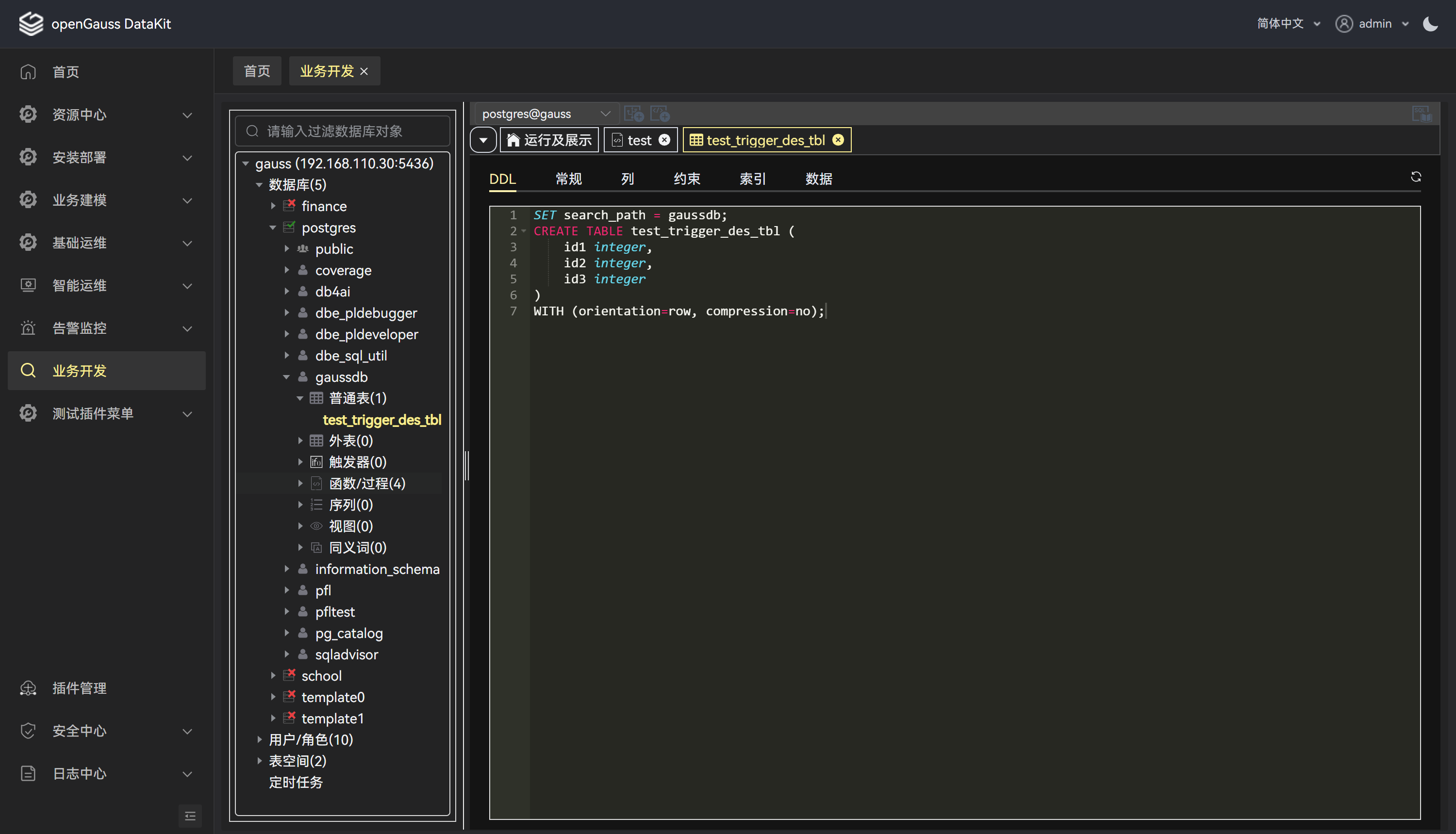Click the 运行及展示 home button
The height and width of the screenshot is (834, 1456).
click(x=549, y=140)
